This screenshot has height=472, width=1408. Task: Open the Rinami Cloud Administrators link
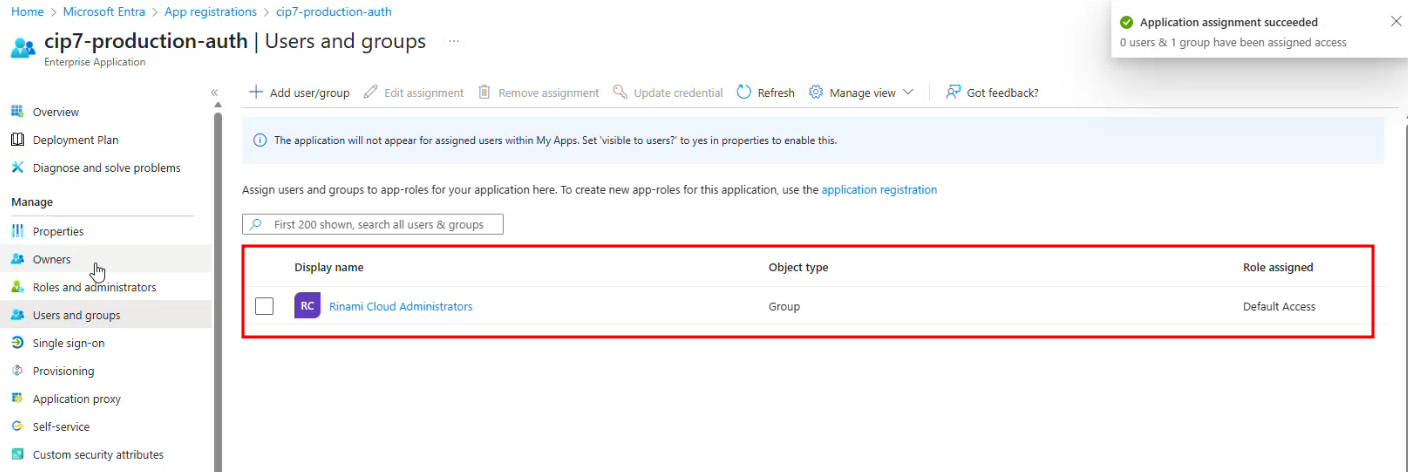[400, 307]
